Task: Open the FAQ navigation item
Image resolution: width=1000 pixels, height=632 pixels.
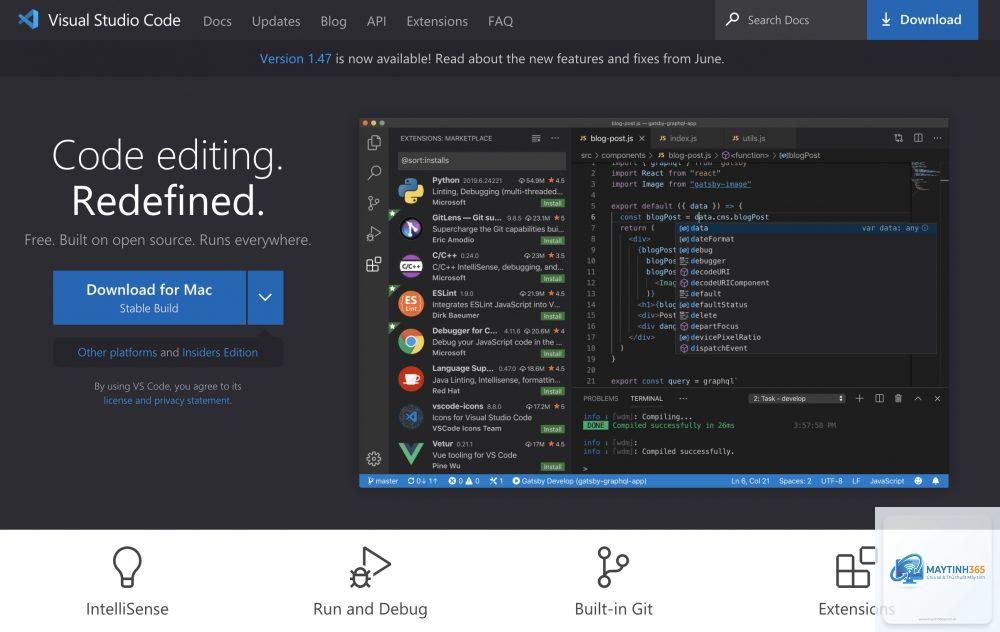Action: [500, 21]
